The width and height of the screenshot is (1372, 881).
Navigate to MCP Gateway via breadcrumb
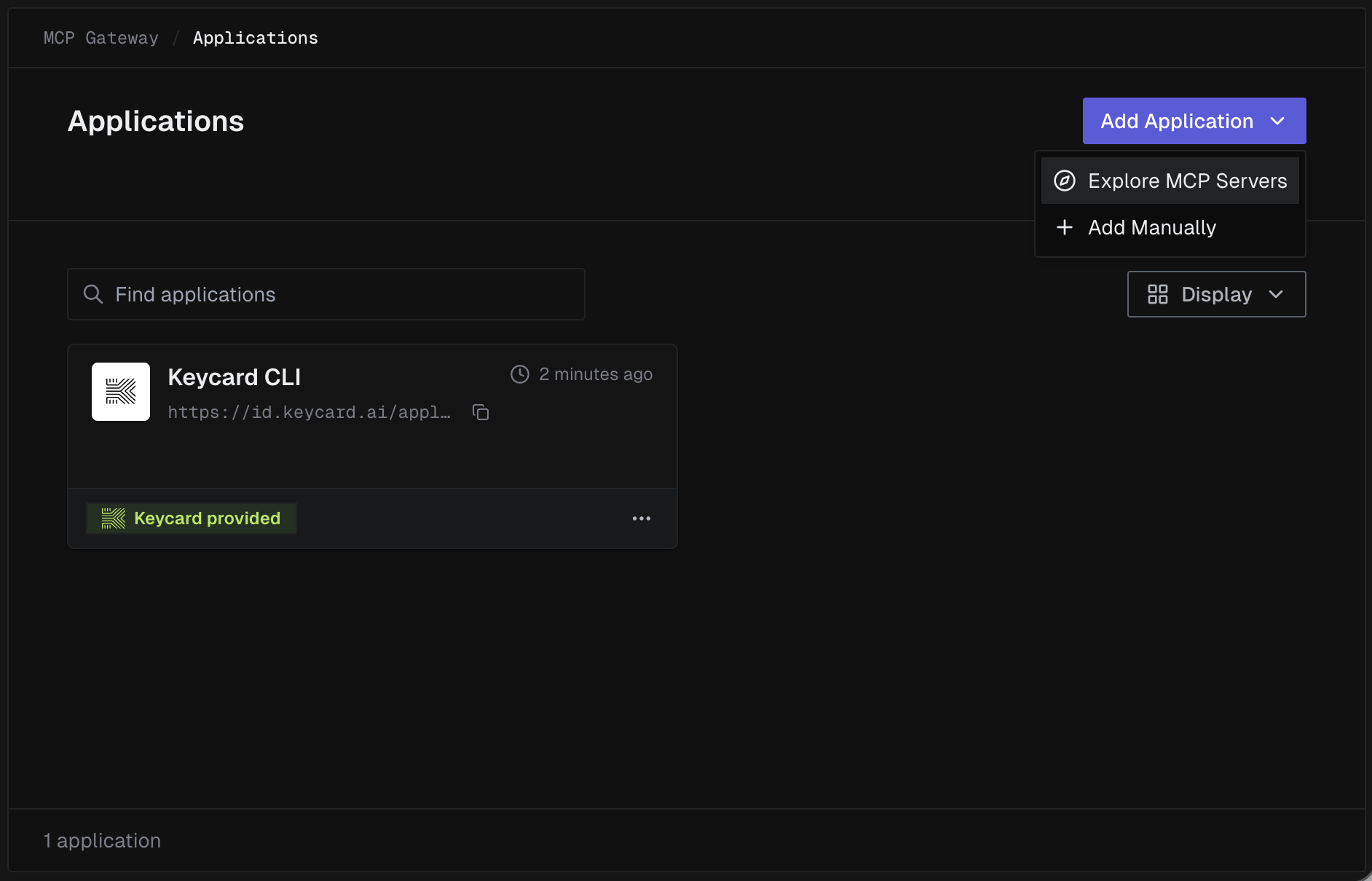tap(100, 37)
